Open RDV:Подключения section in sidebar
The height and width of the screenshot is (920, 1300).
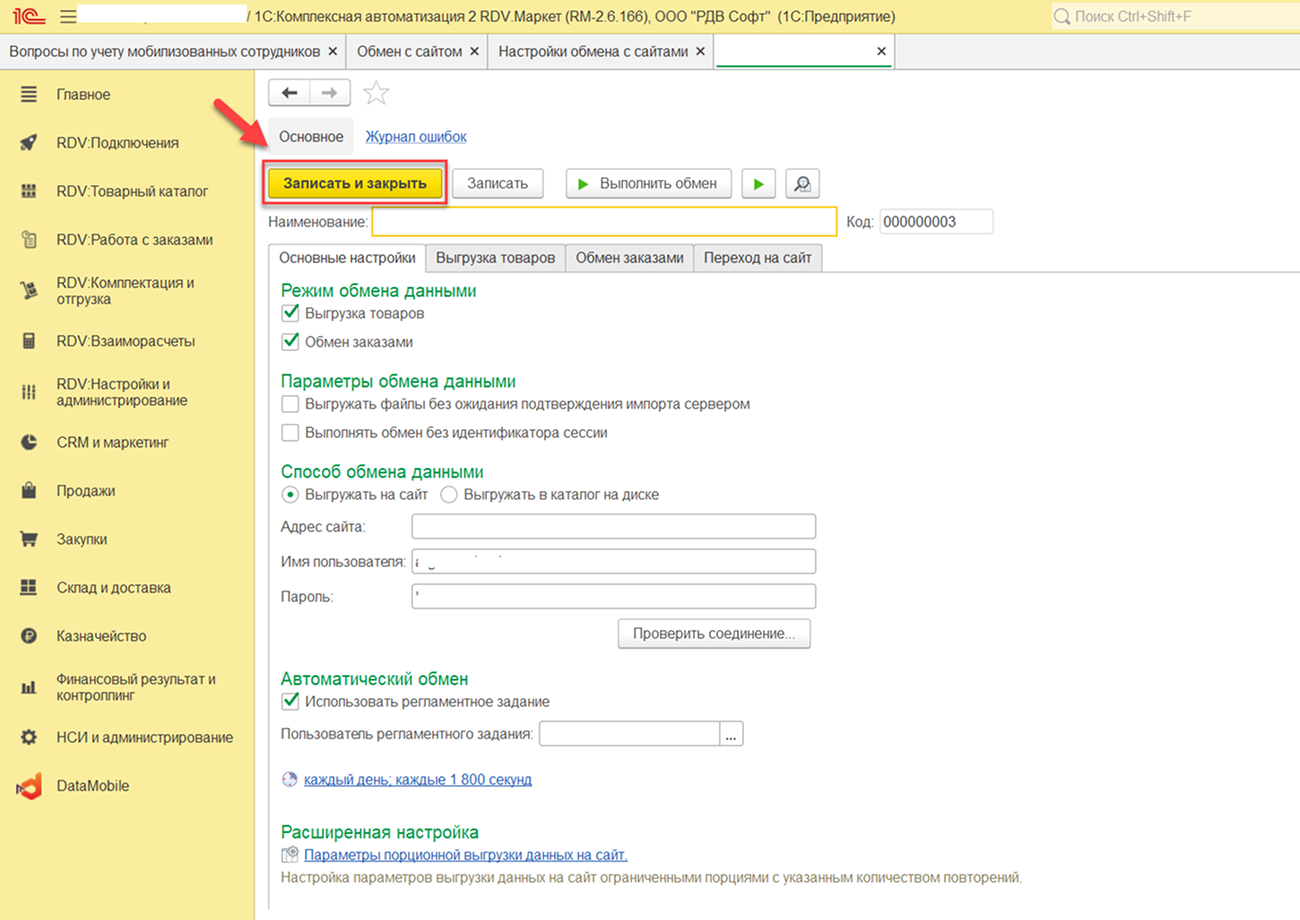pos(117,143)
